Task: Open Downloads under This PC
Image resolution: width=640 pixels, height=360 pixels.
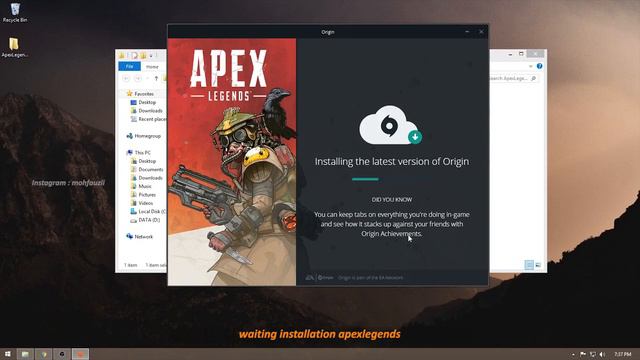Action: tap(146, 178)
